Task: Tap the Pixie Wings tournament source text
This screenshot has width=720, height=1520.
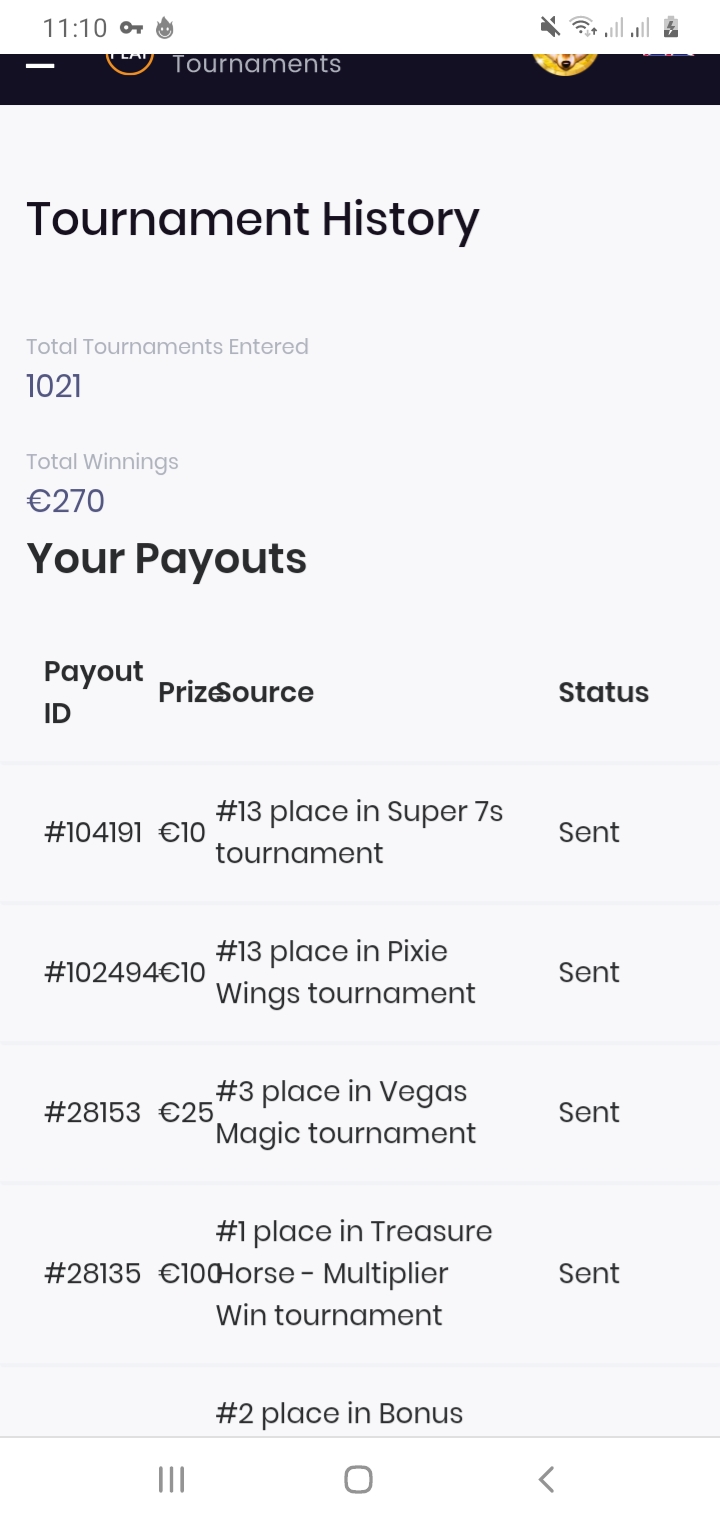Action: pyautogui.click(x=345, y=972)
